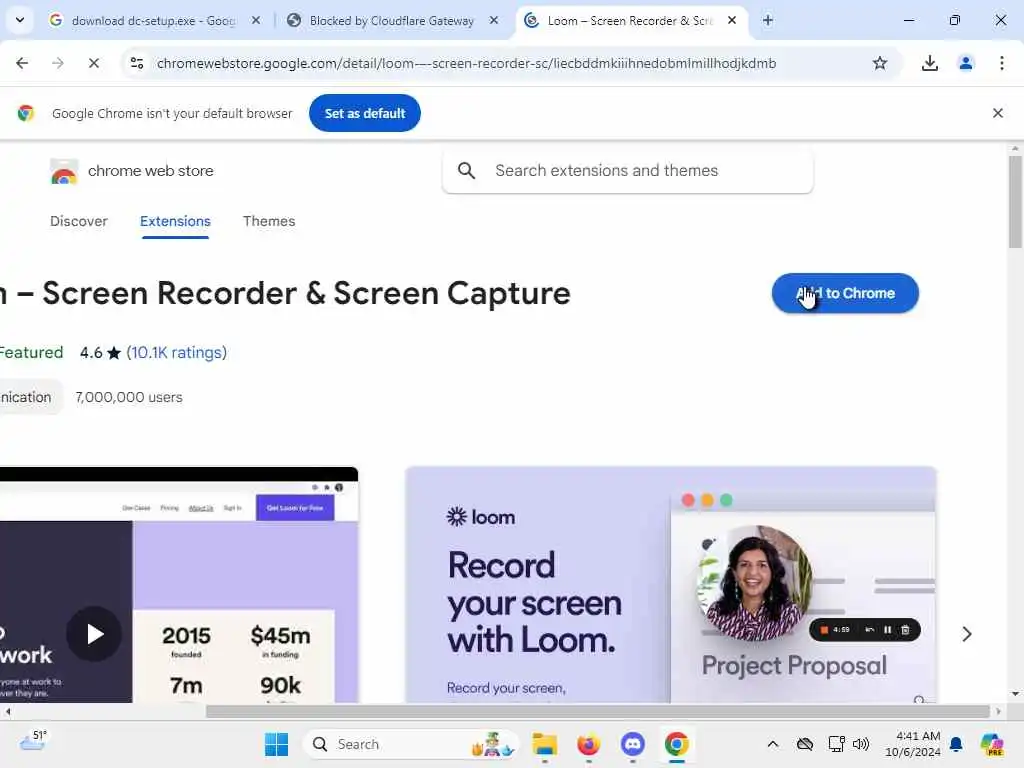1024x768 pixels.
Task: Add Loom extension to Chrome
Action: click(x=845, y=293)
